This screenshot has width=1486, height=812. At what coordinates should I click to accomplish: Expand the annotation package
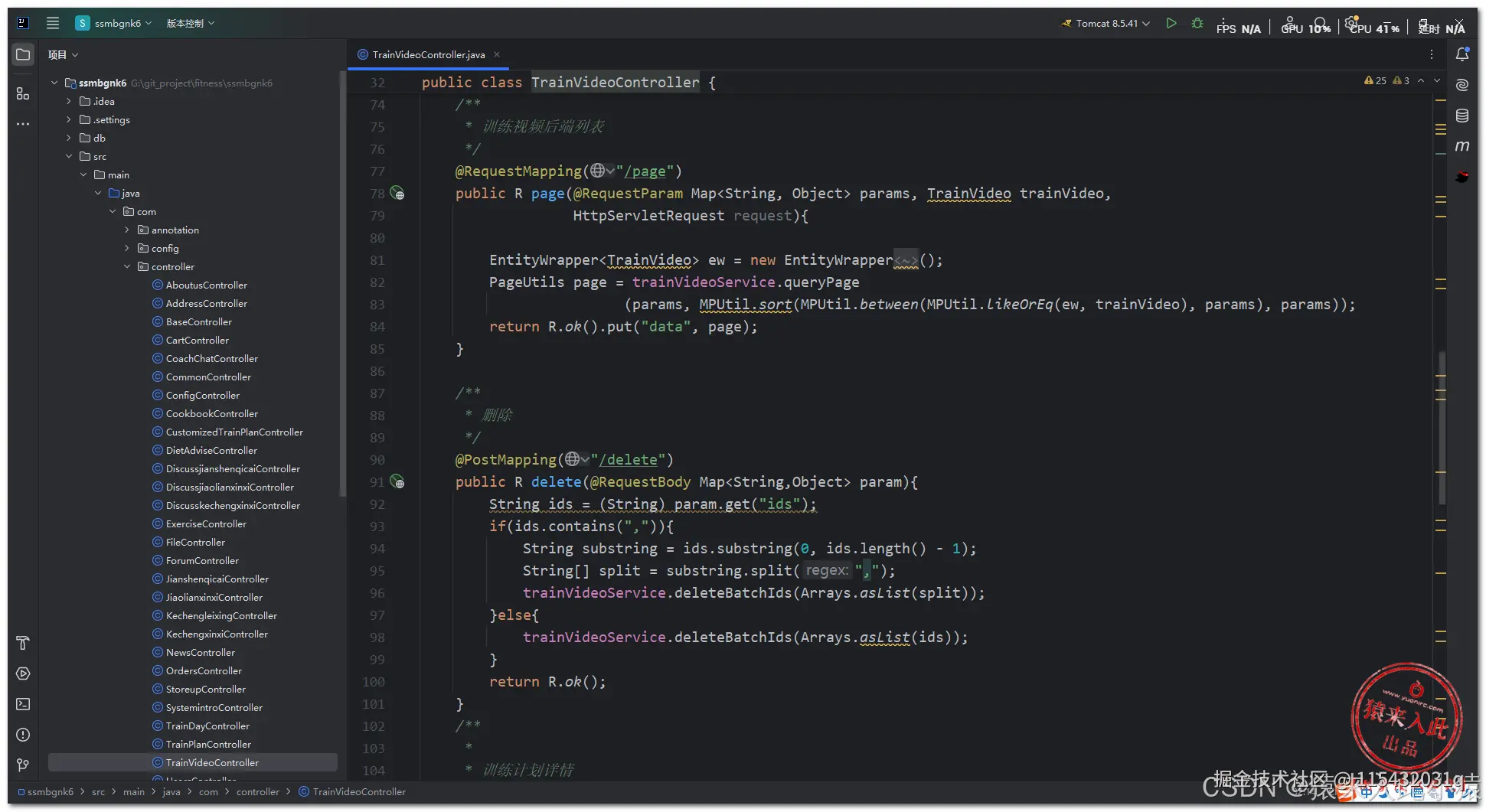point(127,230)
